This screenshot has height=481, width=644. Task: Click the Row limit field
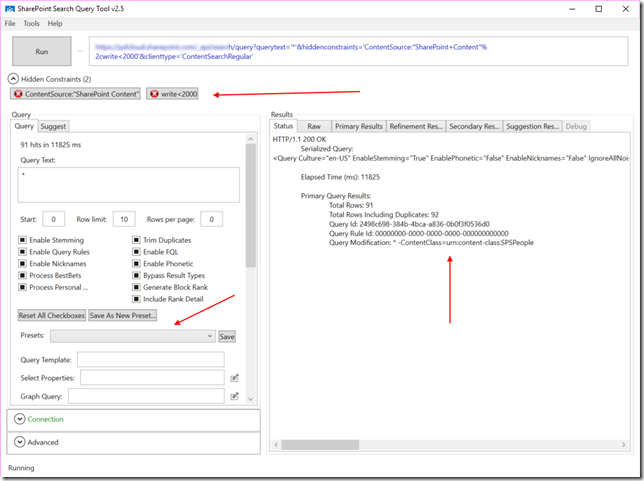click(x=124, y=219)
